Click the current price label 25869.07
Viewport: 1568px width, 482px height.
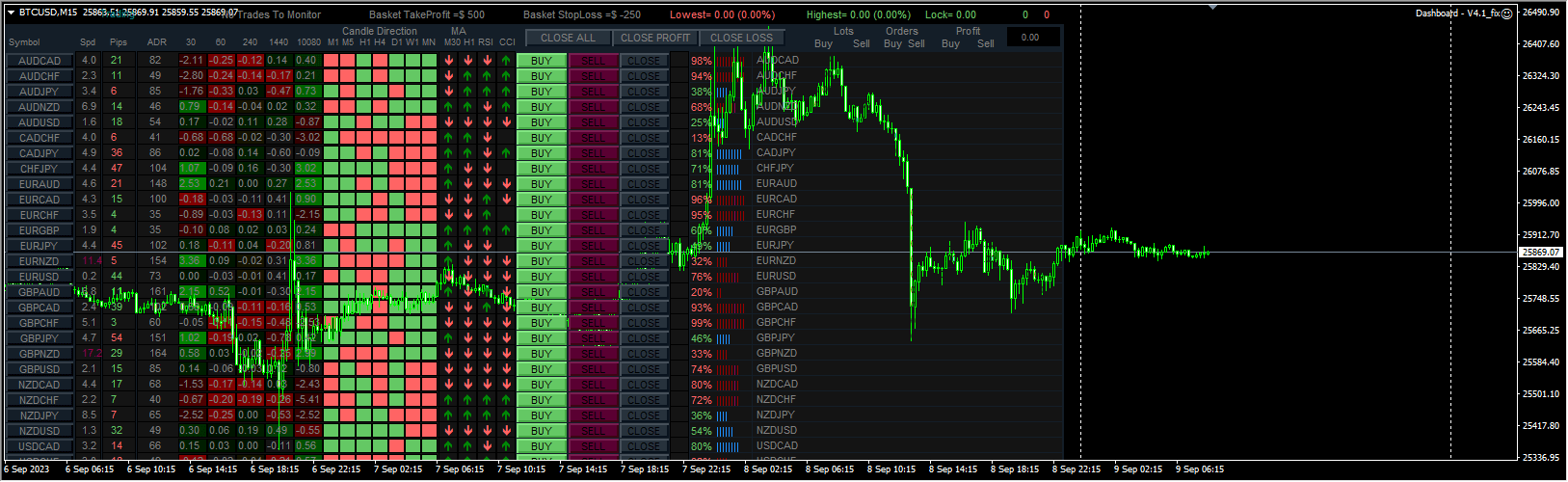[x=1539, y=253]
